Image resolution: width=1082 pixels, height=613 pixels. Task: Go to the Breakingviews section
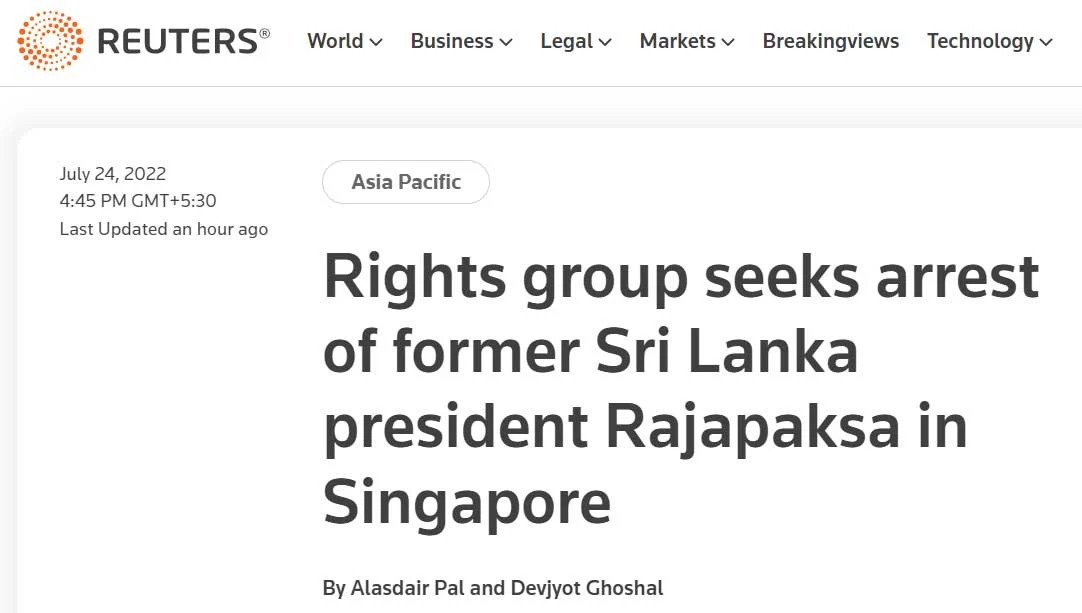click(830, 41)
